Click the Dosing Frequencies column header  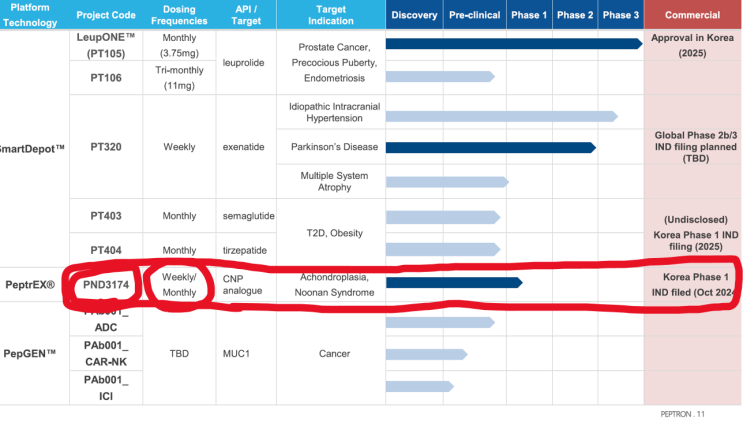(179, 15)
